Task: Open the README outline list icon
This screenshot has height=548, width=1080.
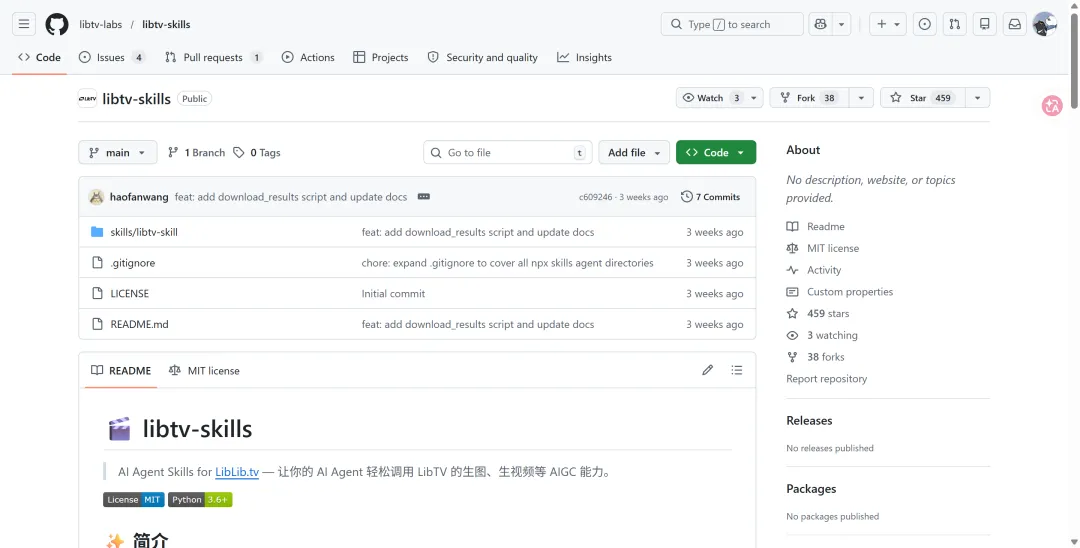Action: coord(737,370)
